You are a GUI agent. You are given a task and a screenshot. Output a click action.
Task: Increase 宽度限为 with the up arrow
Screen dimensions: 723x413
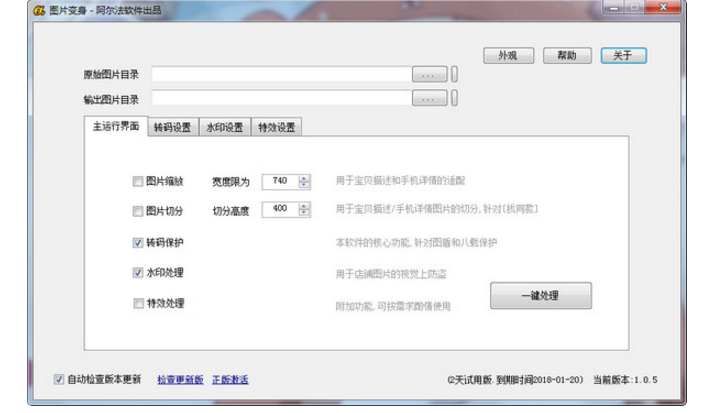tap(304, 178)
